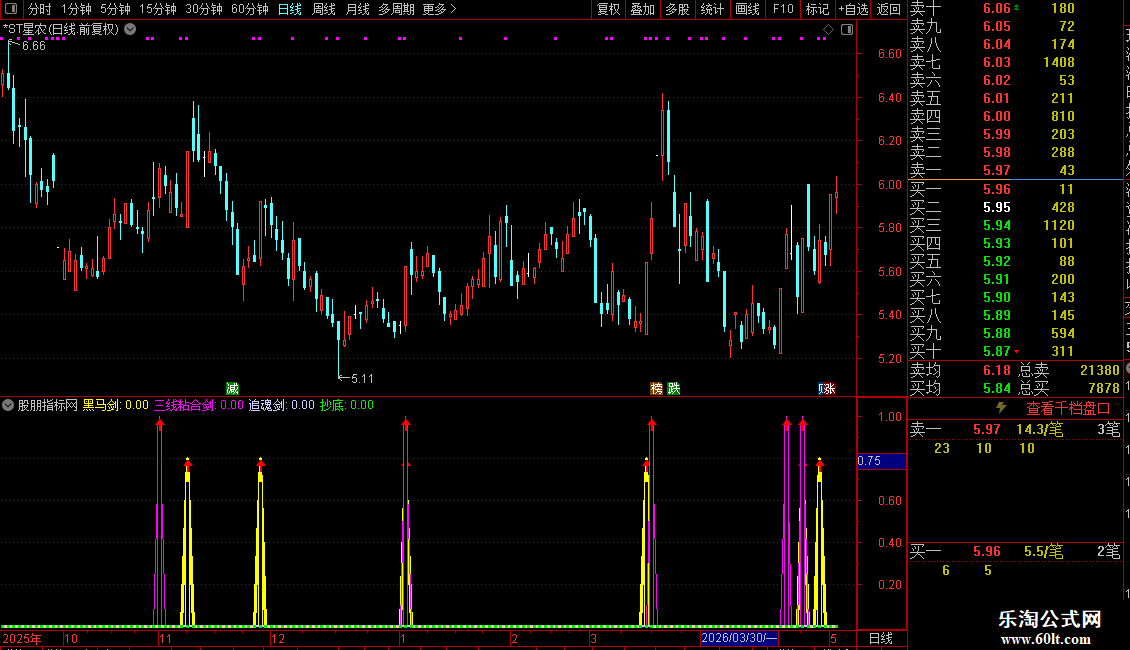Click the 叠加 overlay button
The image size is (1130, 650).
(643, 9)
